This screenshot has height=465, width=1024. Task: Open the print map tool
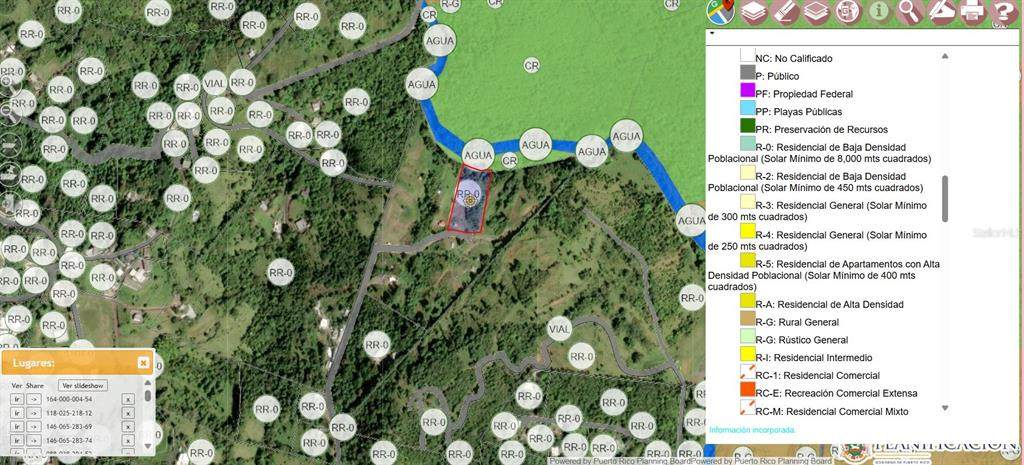pos(972,12)
